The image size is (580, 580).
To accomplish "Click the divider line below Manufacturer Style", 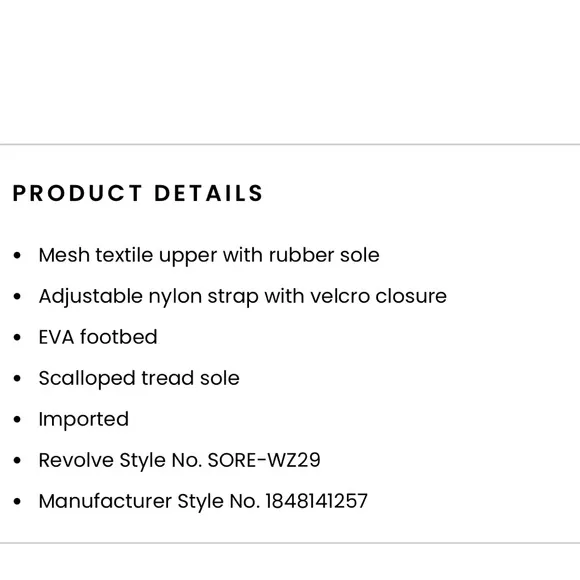I will pos(290,543).
